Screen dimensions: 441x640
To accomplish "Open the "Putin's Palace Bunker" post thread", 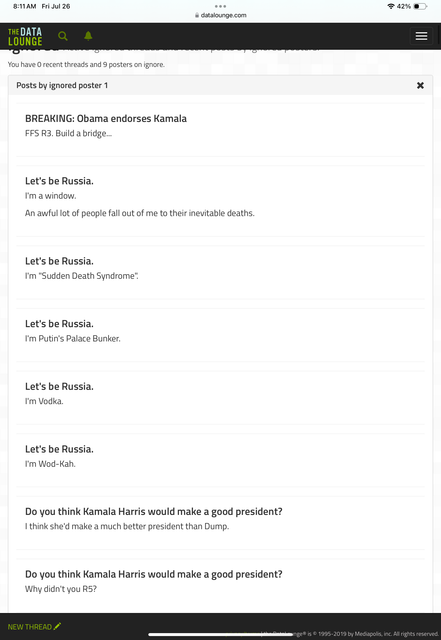I will click(59, 324).
